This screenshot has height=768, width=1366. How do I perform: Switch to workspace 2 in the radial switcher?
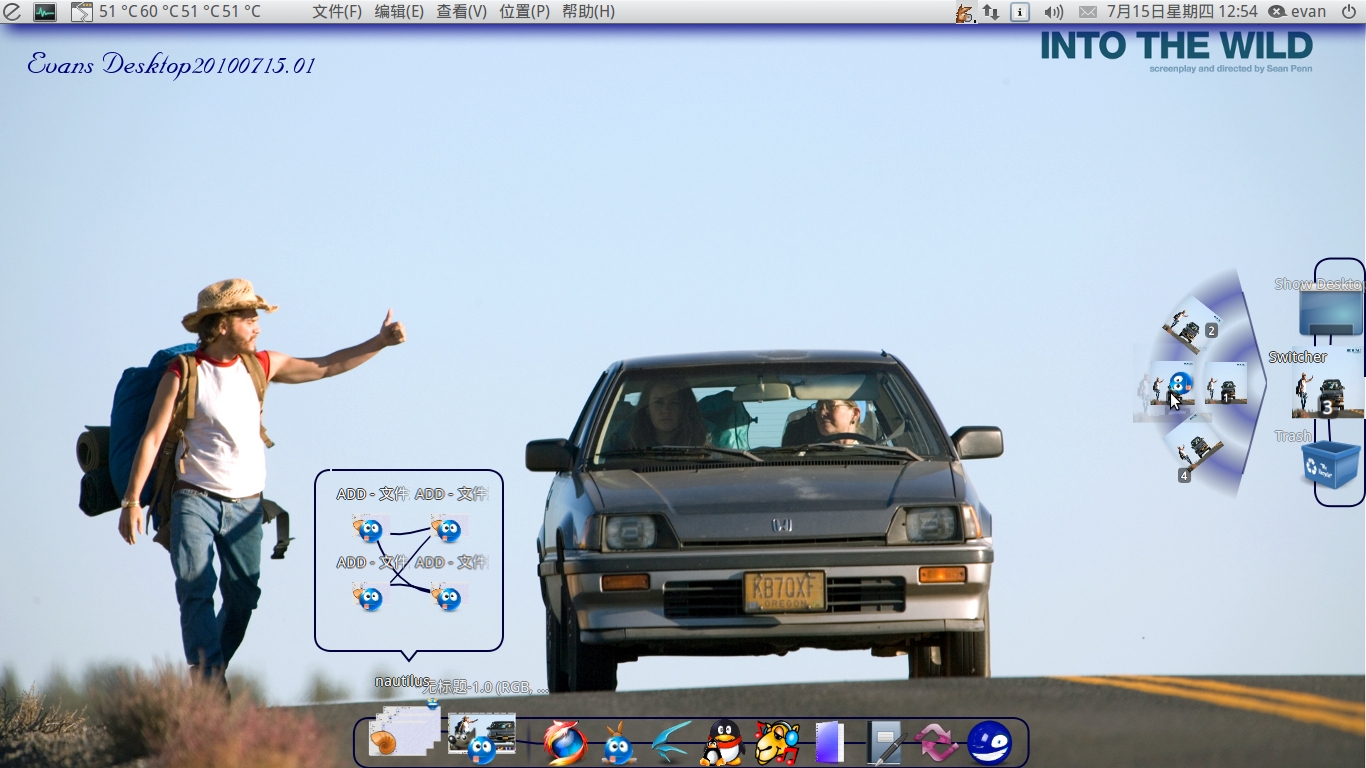click(x=1190, y=323)
